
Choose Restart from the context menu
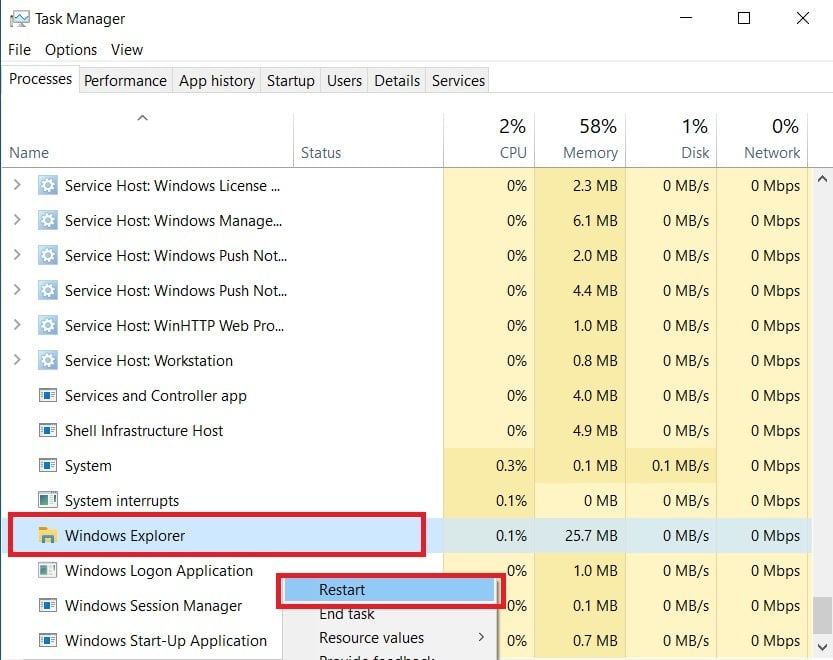click(x=389, y=590)
